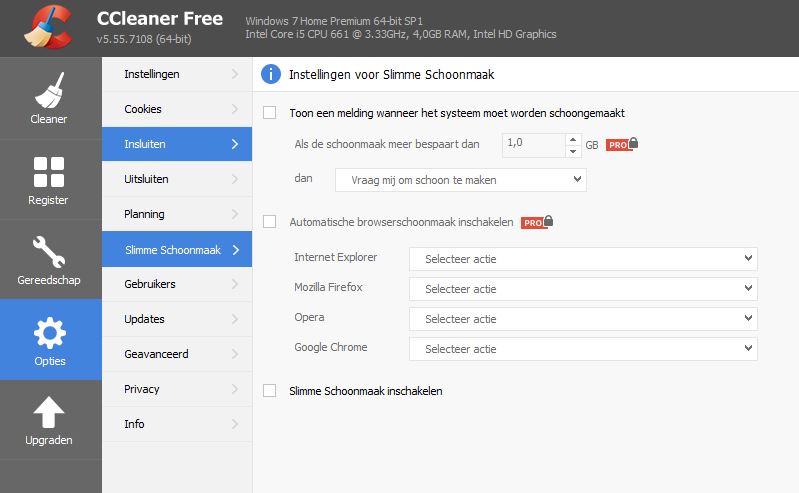
Task: Open the Cleaner broom section
Action: tap(49, 98)
